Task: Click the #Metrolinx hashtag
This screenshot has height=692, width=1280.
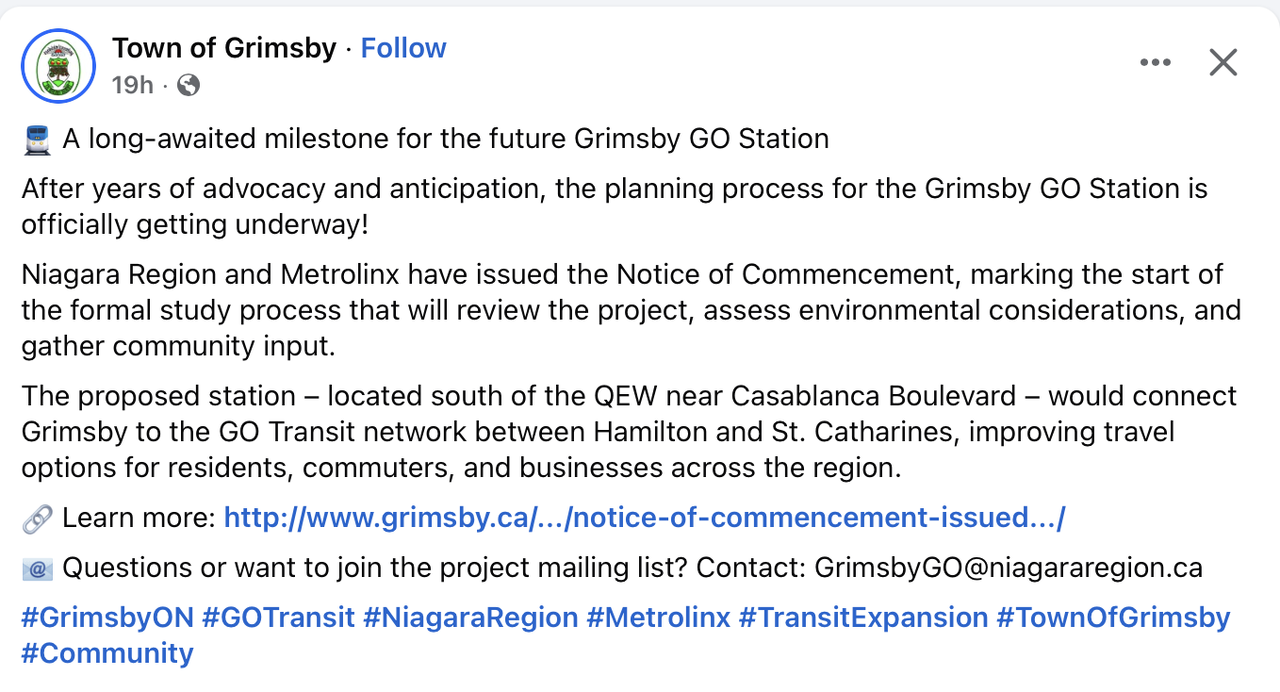Action: coord(658,617)
